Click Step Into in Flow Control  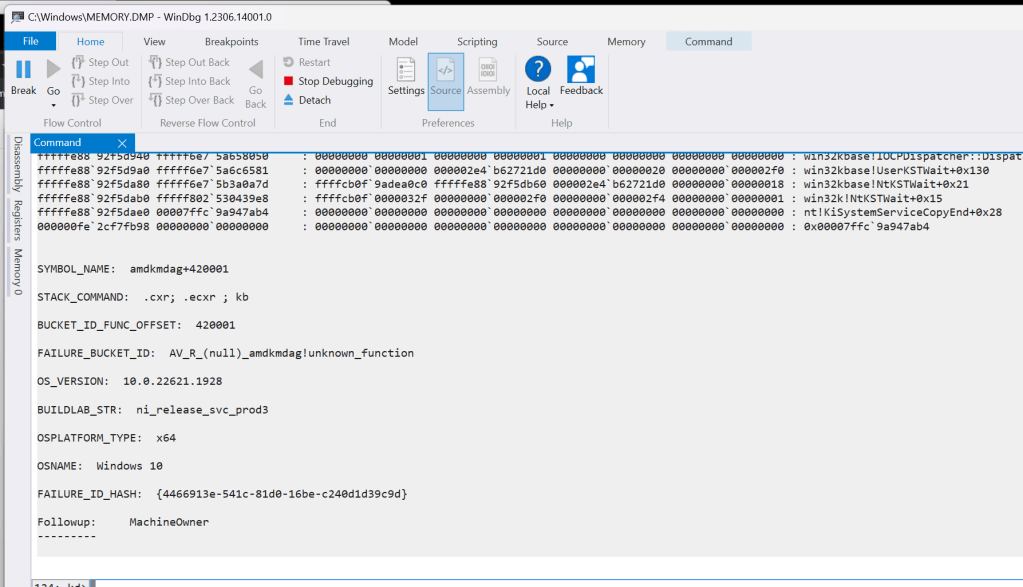(x=100, y=81)
